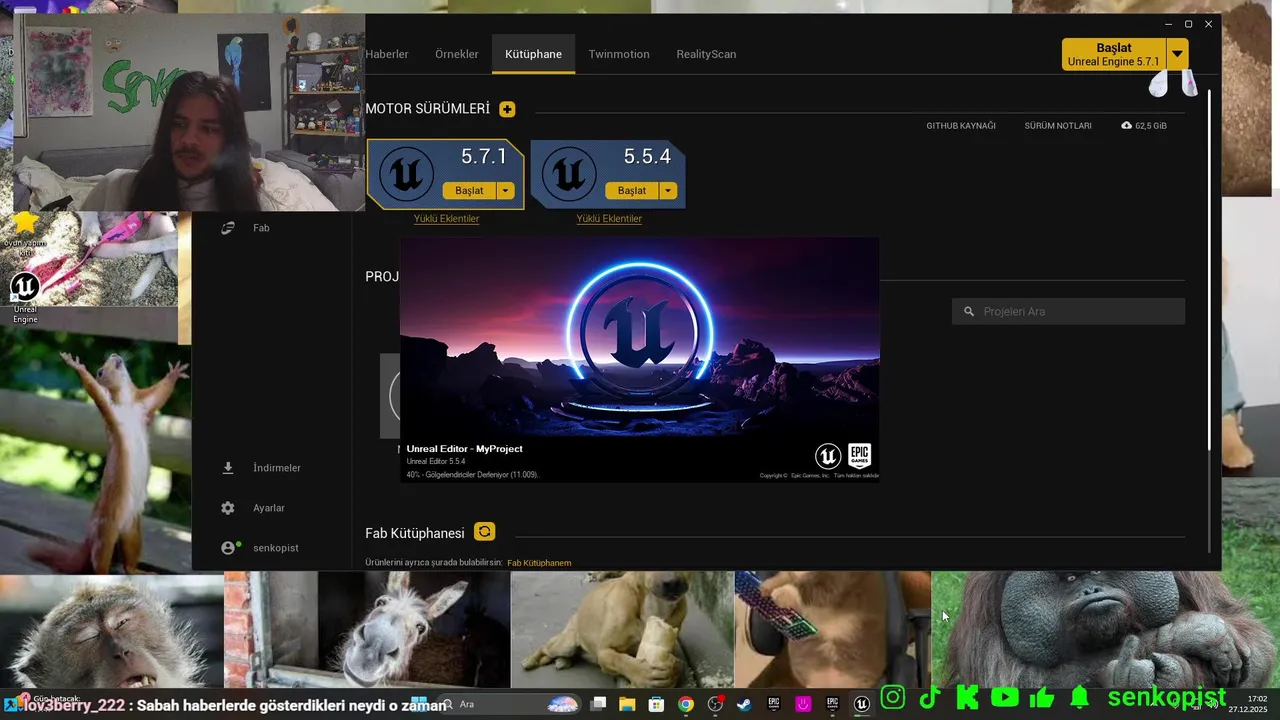
Task: Switch to the Haberler tab
Action: [387, 54]
